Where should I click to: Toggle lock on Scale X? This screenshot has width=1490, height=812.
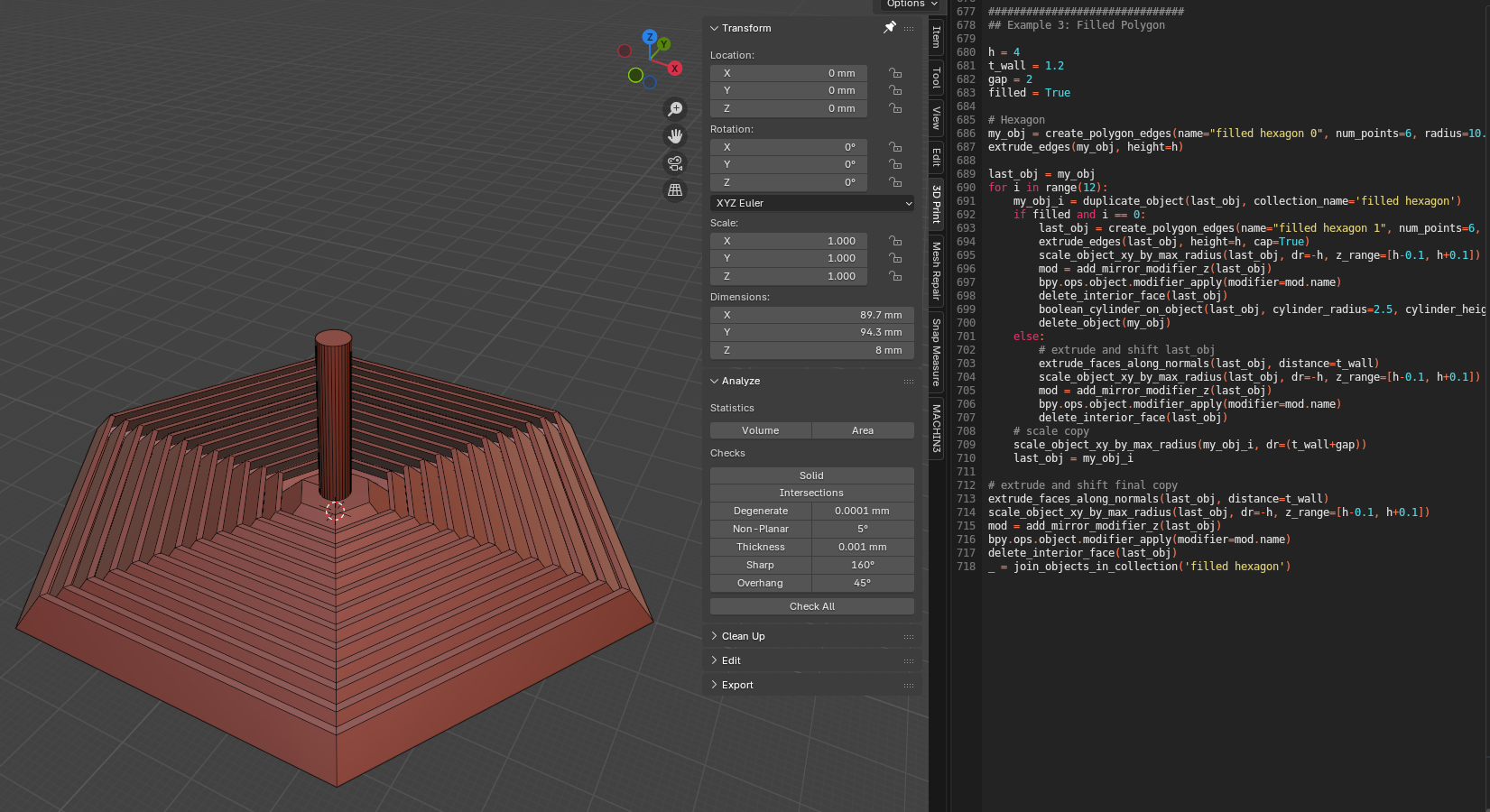point(895,241)
